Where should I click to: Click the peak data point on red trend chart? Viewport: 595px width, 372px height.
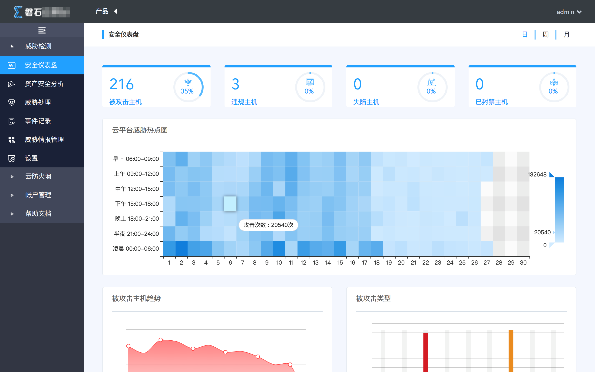(161, 340)
